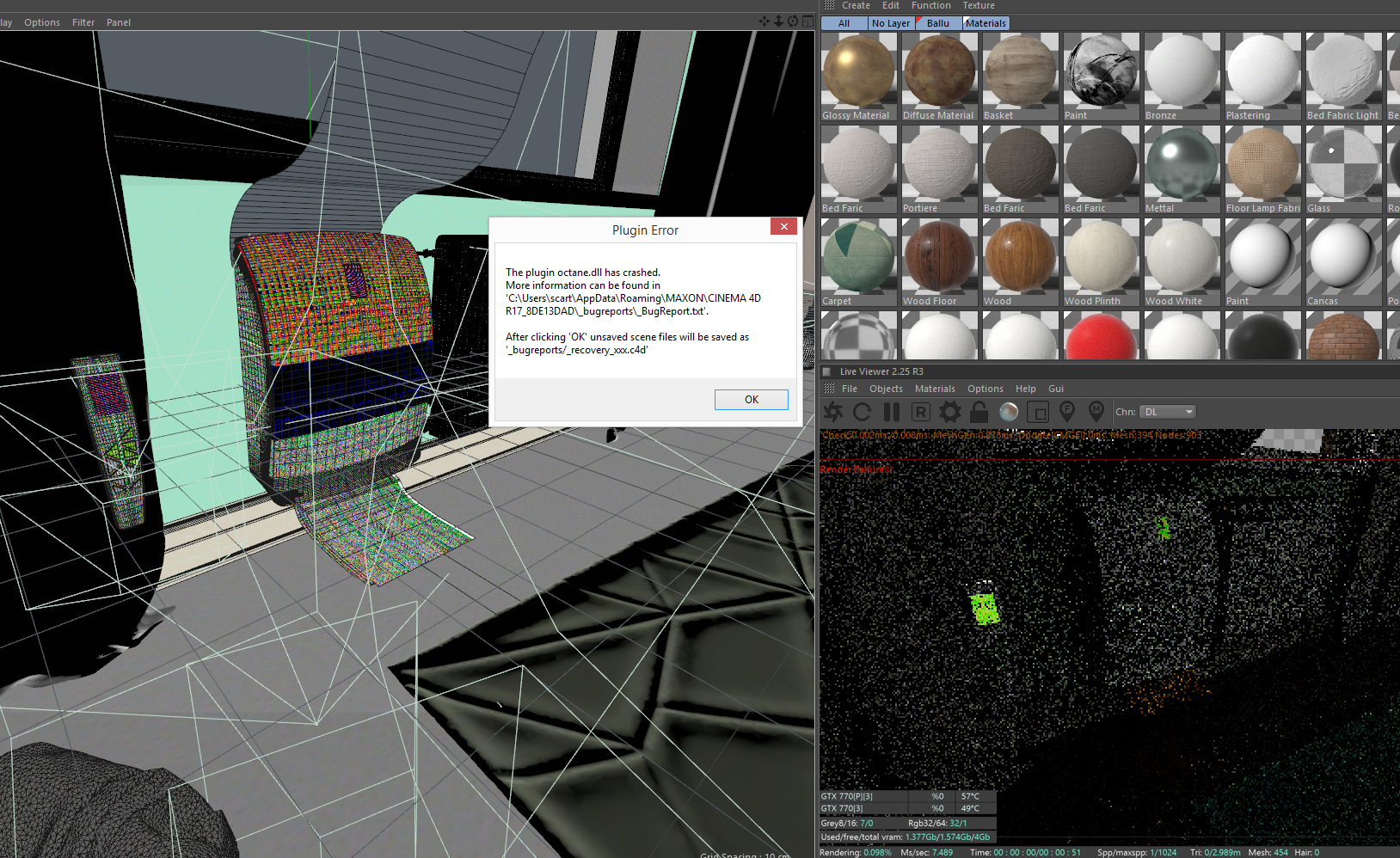Select the Glossy Material thumbnail
The height and width of the screenshot is (858, 1400).
(x=859, y=77)
